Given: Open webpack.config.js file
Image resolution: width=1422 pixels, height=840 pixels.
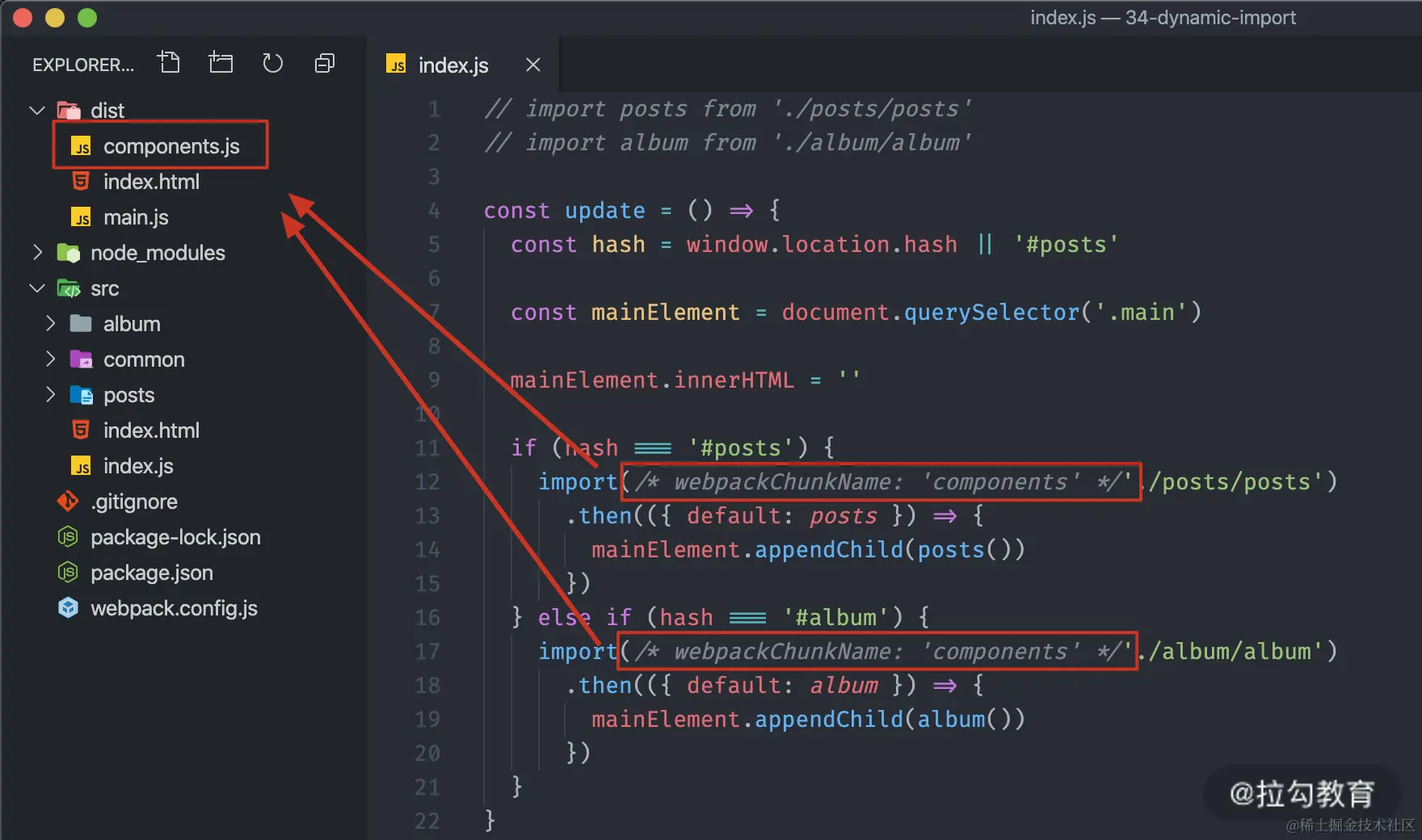Looking at the screenshot, I should coord(174,608).
